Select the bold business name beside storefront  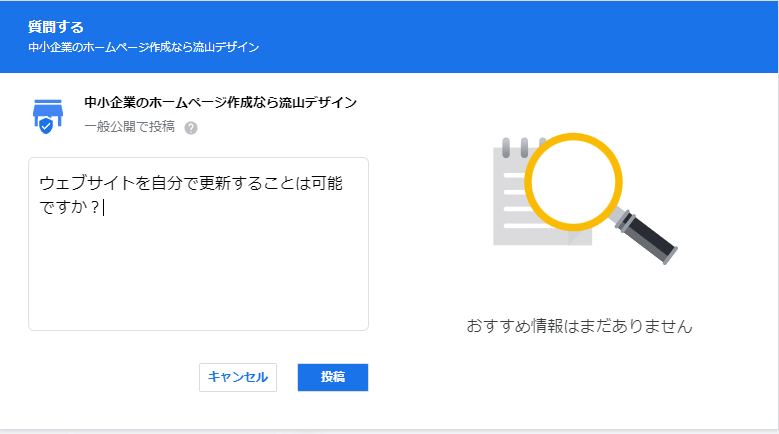click(x=221, y=102)
